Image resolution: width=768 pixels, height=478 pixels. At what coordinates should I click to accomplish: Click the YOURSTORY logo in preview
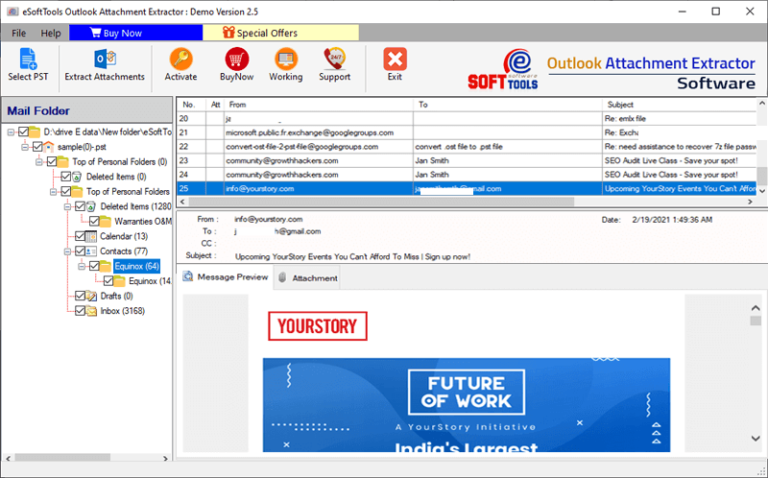[318, 326]
